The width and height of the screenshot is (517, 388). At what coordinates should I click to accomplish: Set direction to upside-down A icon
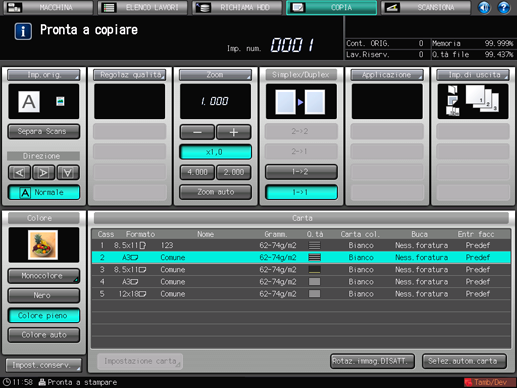click(x=68, y=172)
